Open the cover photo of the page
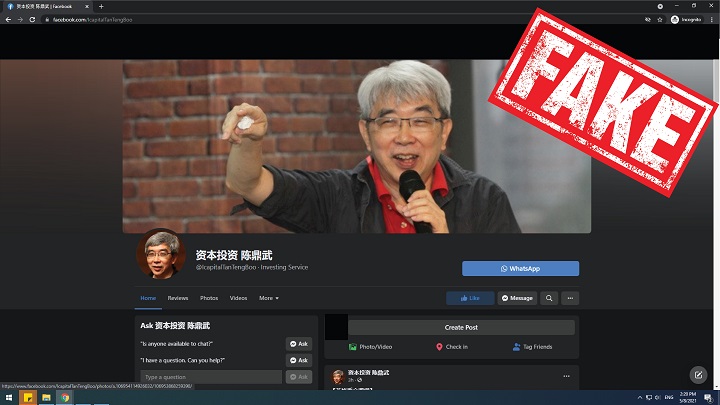 [x=357, y=146]
